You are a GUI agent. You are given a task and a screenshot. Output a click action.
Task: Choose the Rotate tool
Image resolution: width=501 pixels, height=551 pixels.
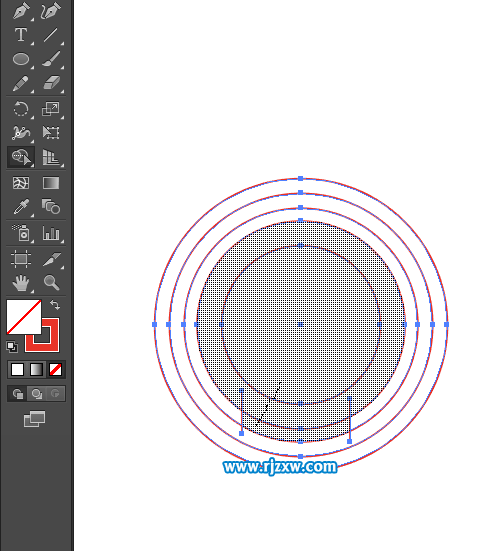point(21,109)
